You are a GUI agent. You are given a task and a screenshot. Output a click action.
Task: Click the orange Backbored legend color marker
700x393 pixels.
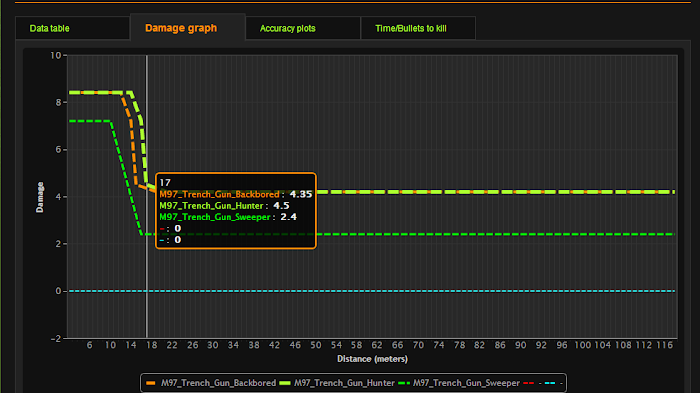click(151, 383)
